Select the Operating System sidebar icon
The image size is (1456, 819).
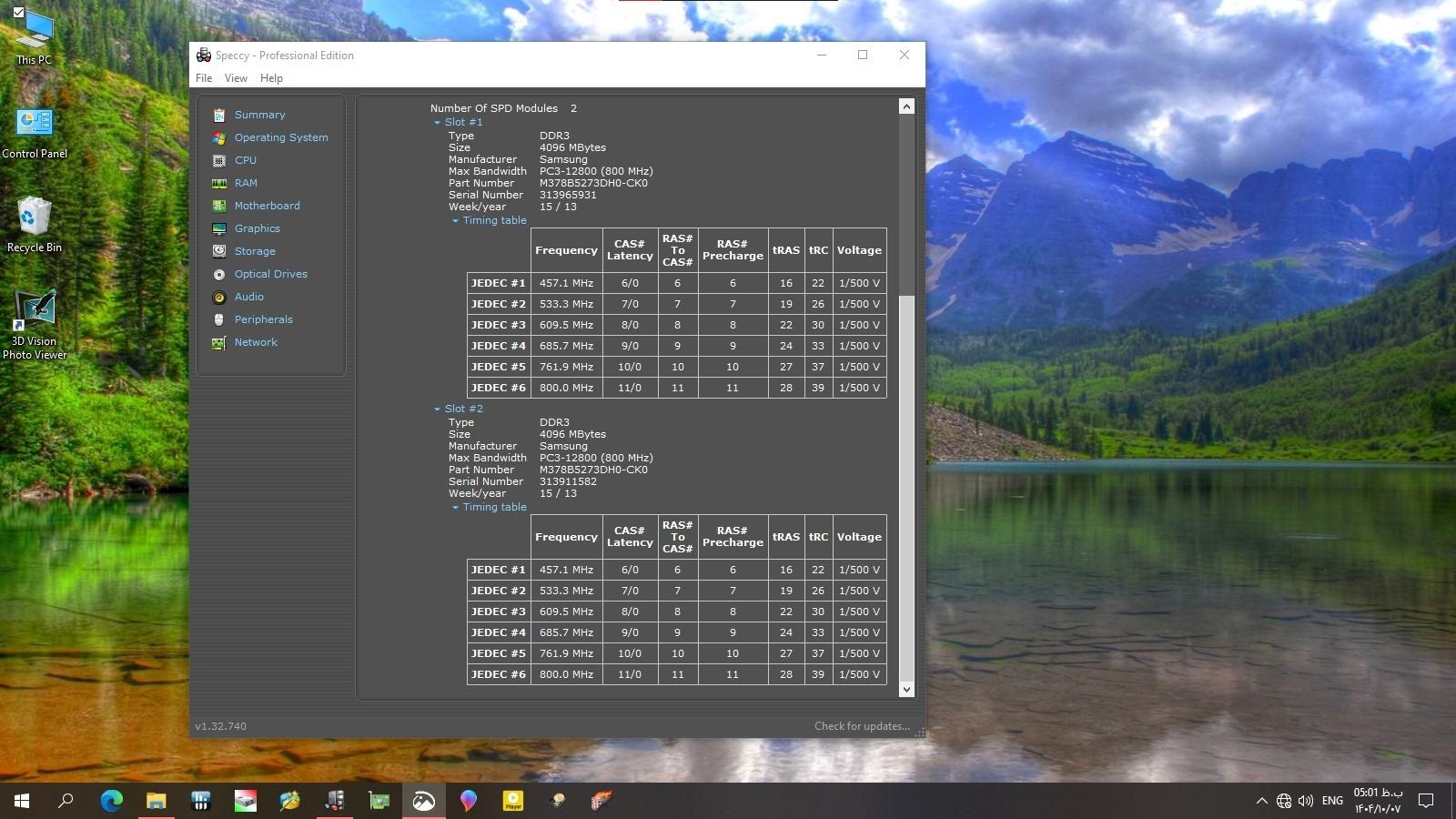click(x=219, y=137)
